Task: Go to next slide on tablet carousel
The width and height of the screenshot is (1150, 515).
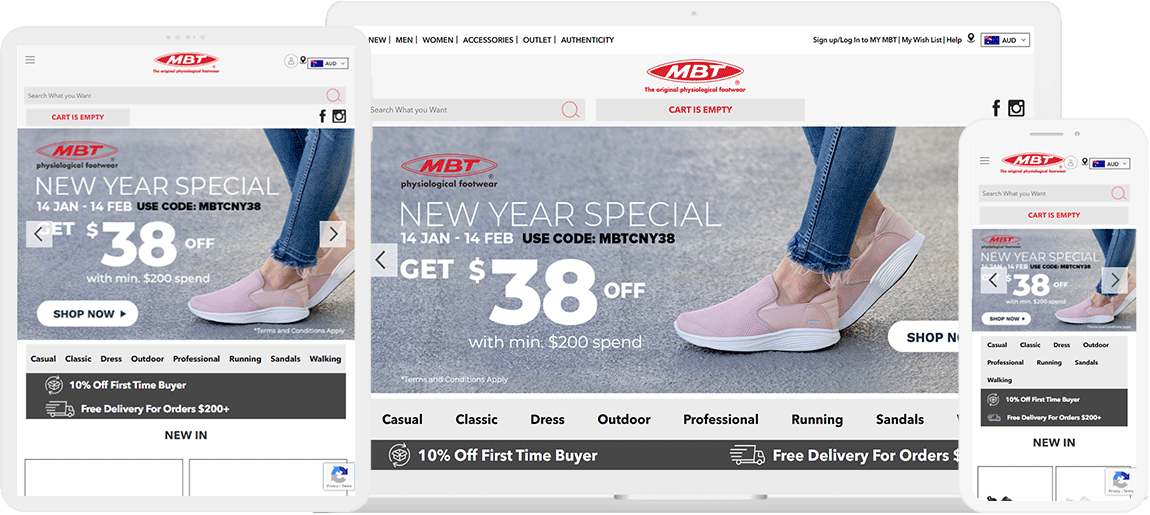Action: click(x=333, y=234)
